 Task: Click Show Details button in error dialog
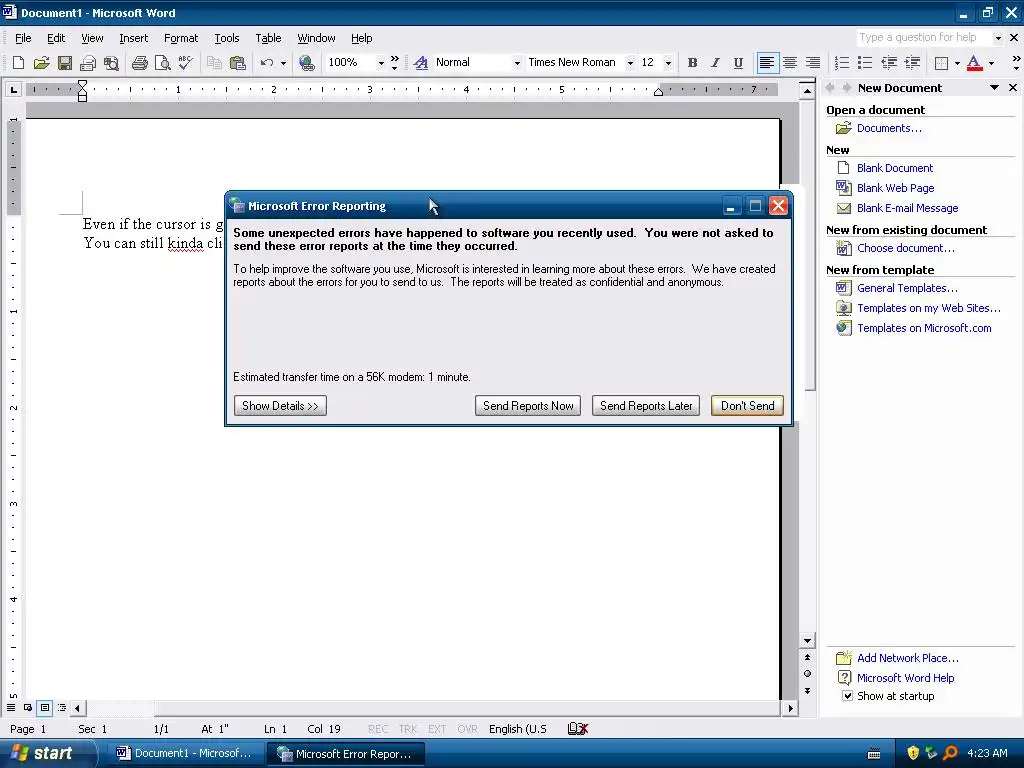click(280, 406)
